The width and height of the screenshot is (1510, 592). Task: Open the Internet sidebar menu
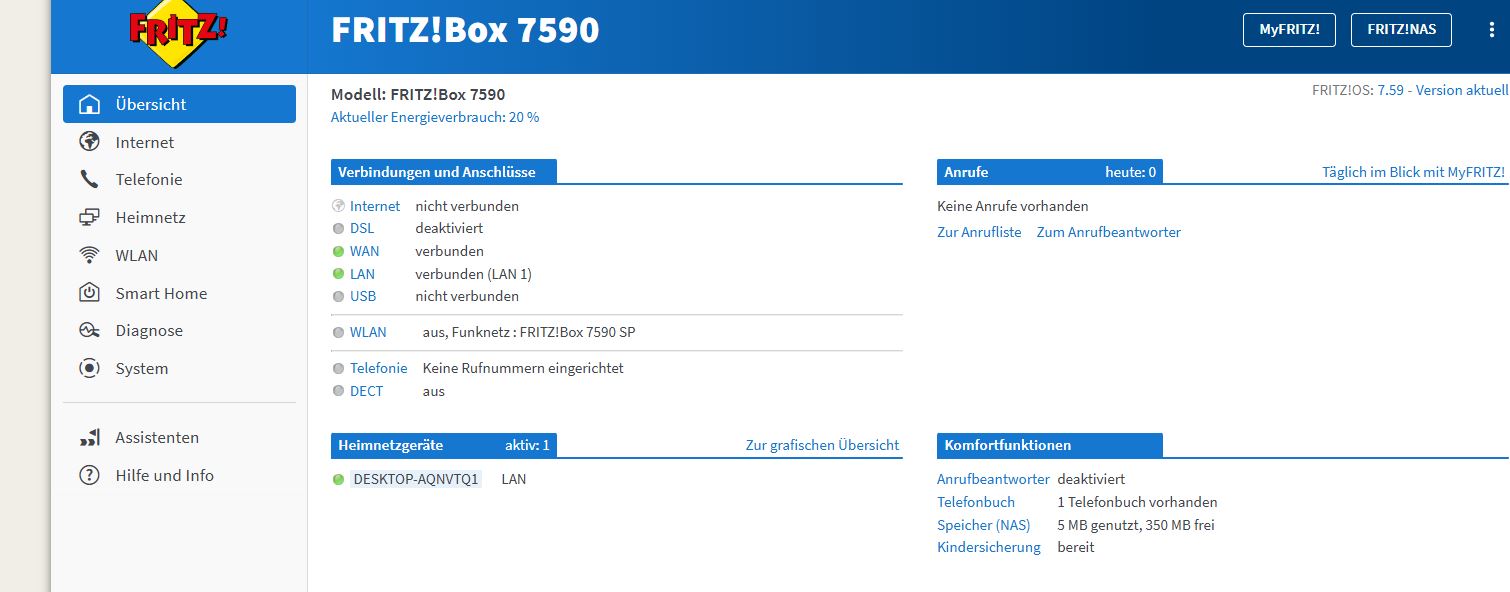179,142
